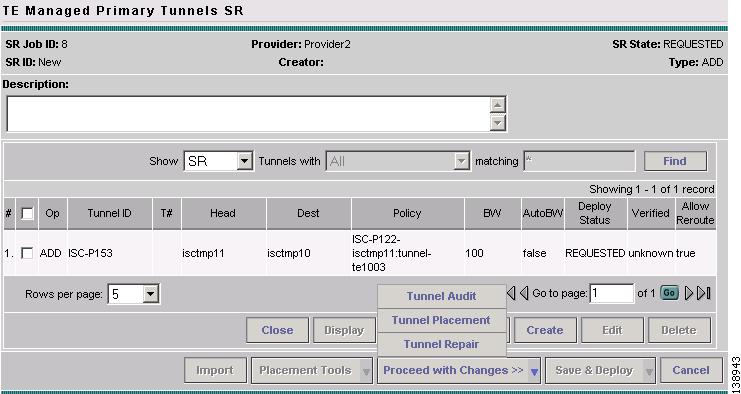
Task: Click deploy status cell REQUESTED
Action: coord(595,254)
